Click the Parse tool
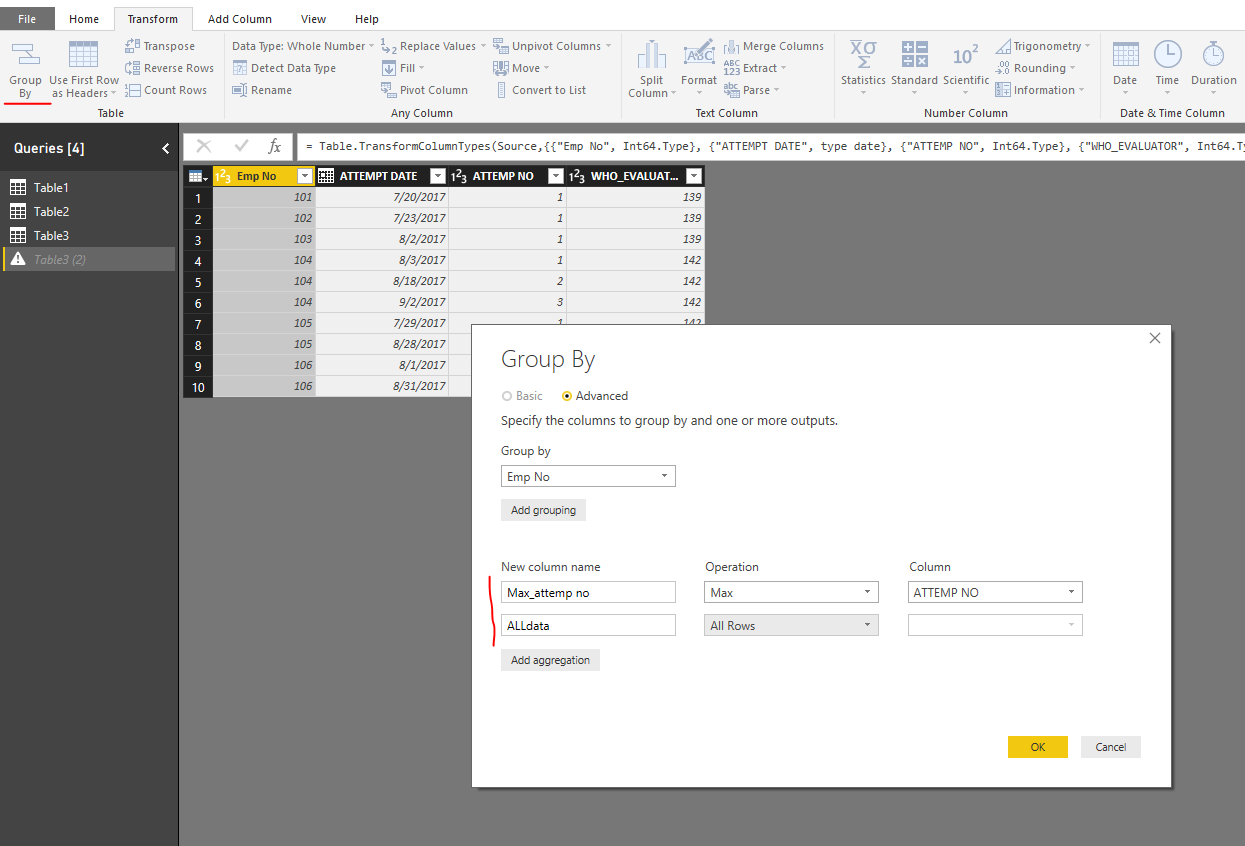This screenshot has height=846, width=1245. pyautogui.click(x=751, y=90)
